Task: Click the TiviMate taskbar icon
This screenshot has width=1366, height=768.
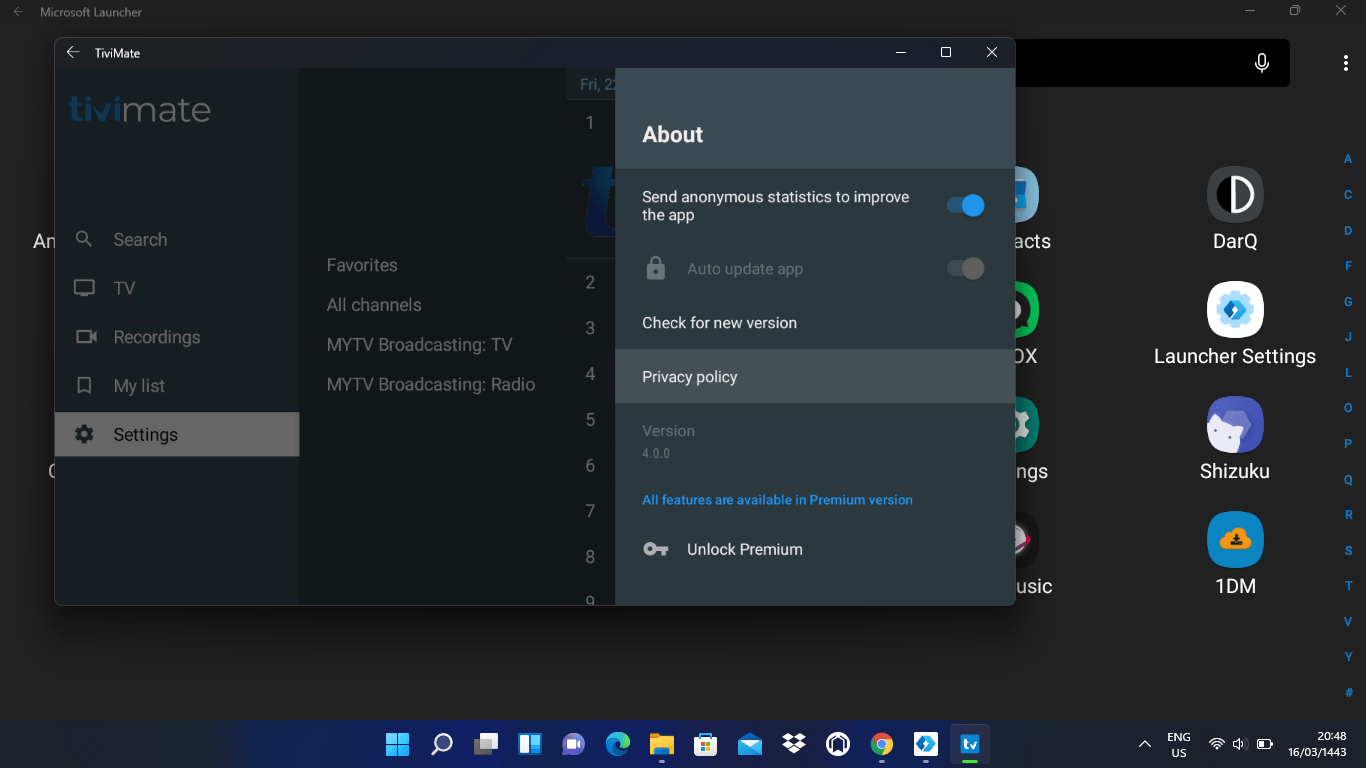Action: [969, 744]
